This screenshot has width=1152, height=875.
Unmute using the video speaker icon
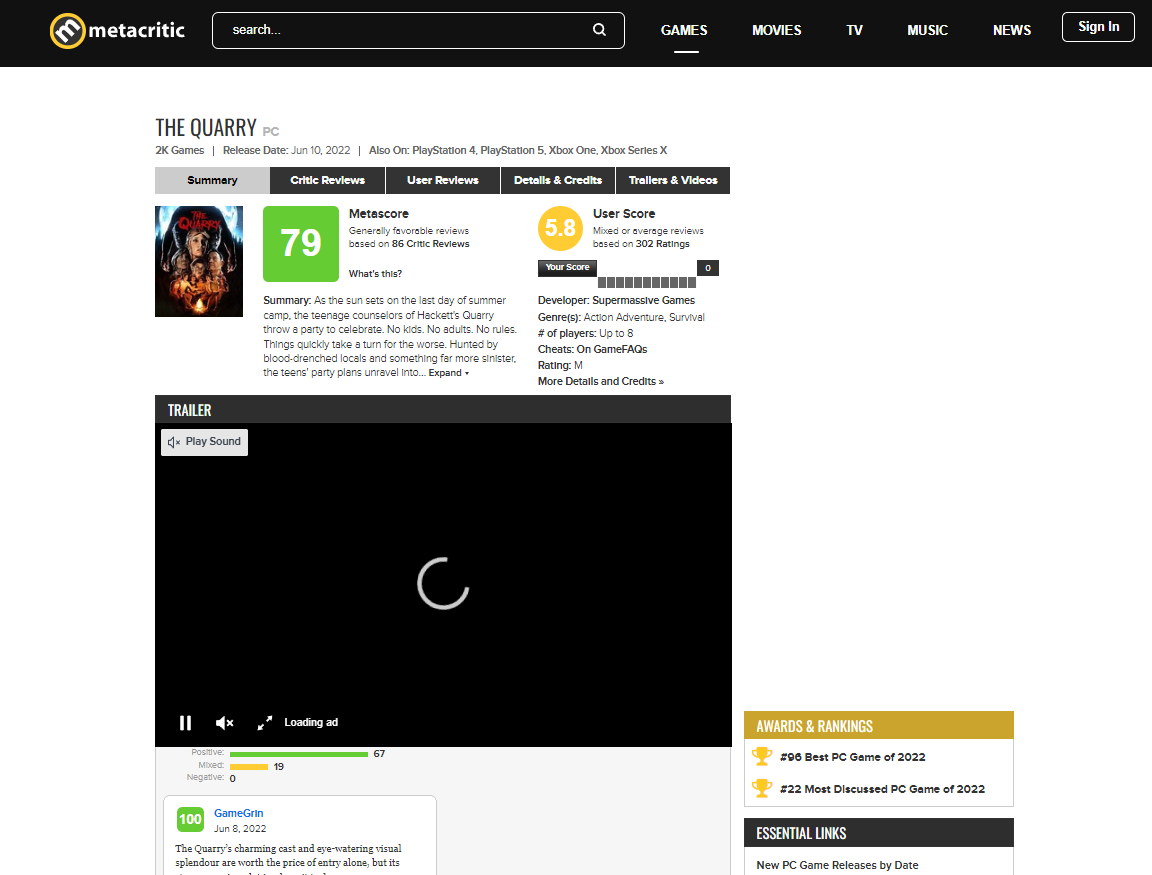click(225, 723)
